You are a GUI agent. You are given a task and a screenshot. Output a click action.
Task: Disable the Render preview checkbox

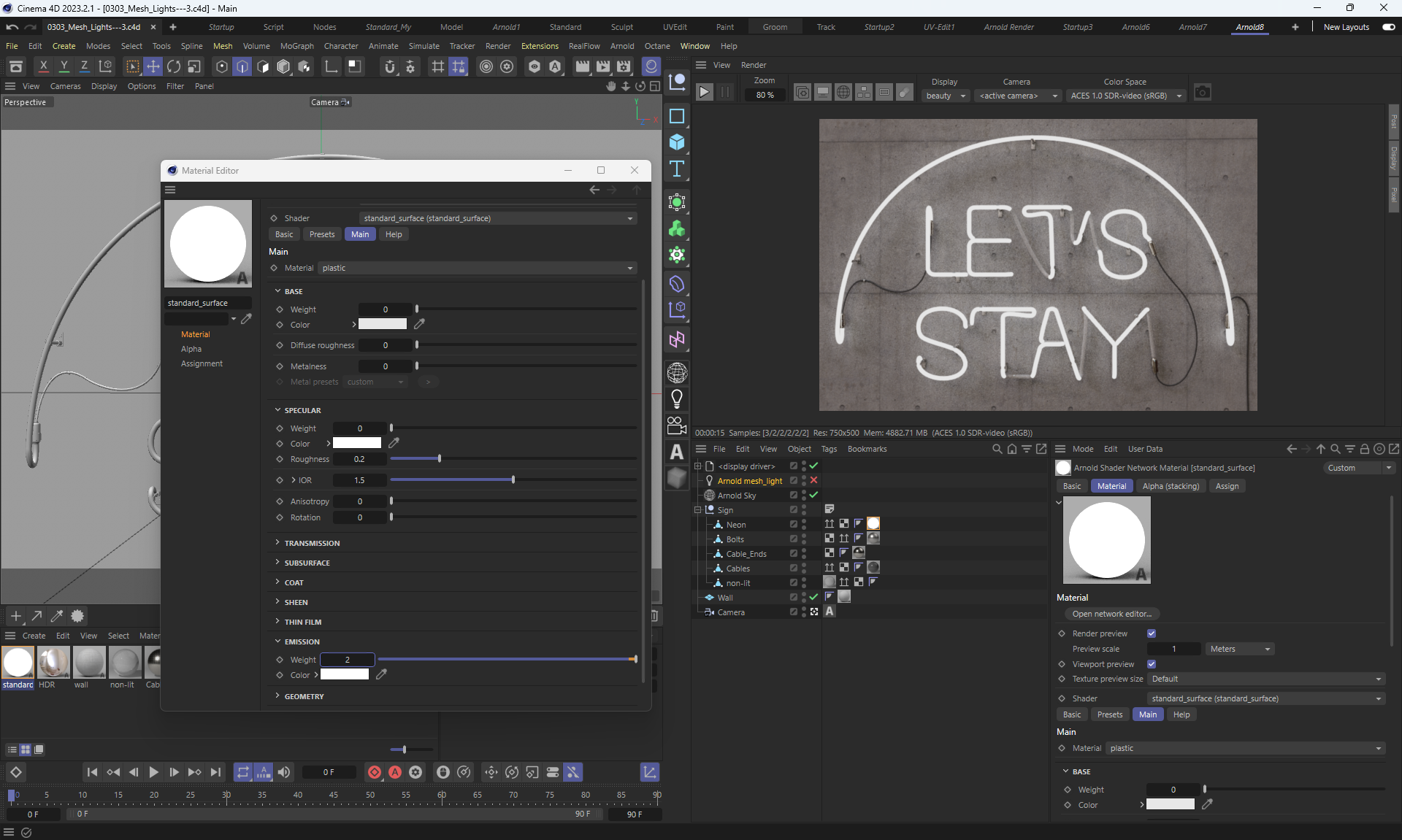[1152, 633]
